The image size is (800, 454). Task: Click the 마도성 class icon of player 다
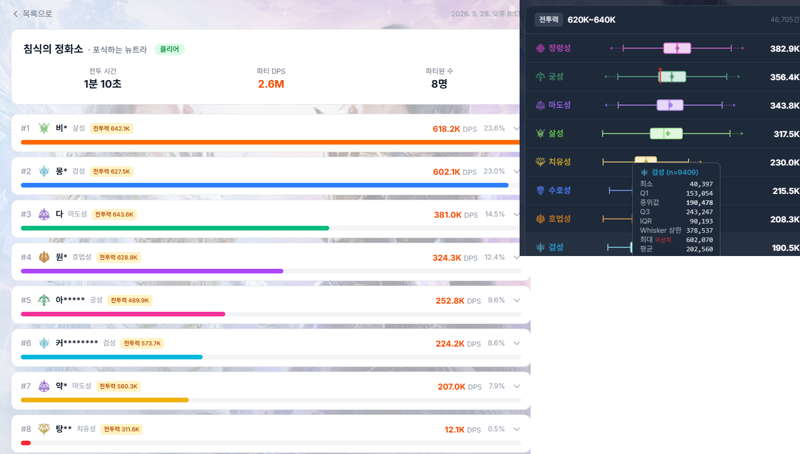[44, 214]
